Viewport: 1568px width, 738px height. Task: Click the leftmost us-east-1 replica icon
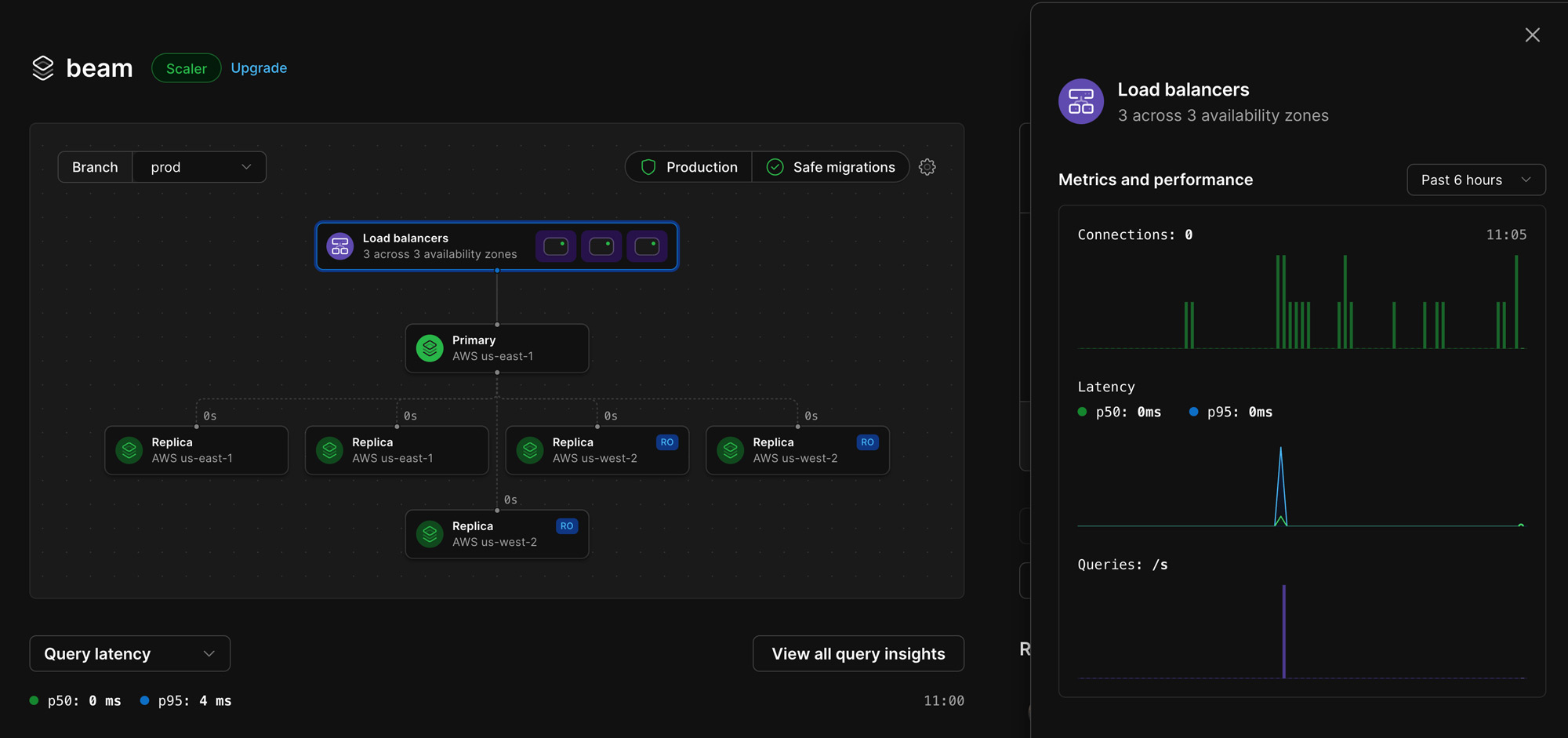[129, 450]
